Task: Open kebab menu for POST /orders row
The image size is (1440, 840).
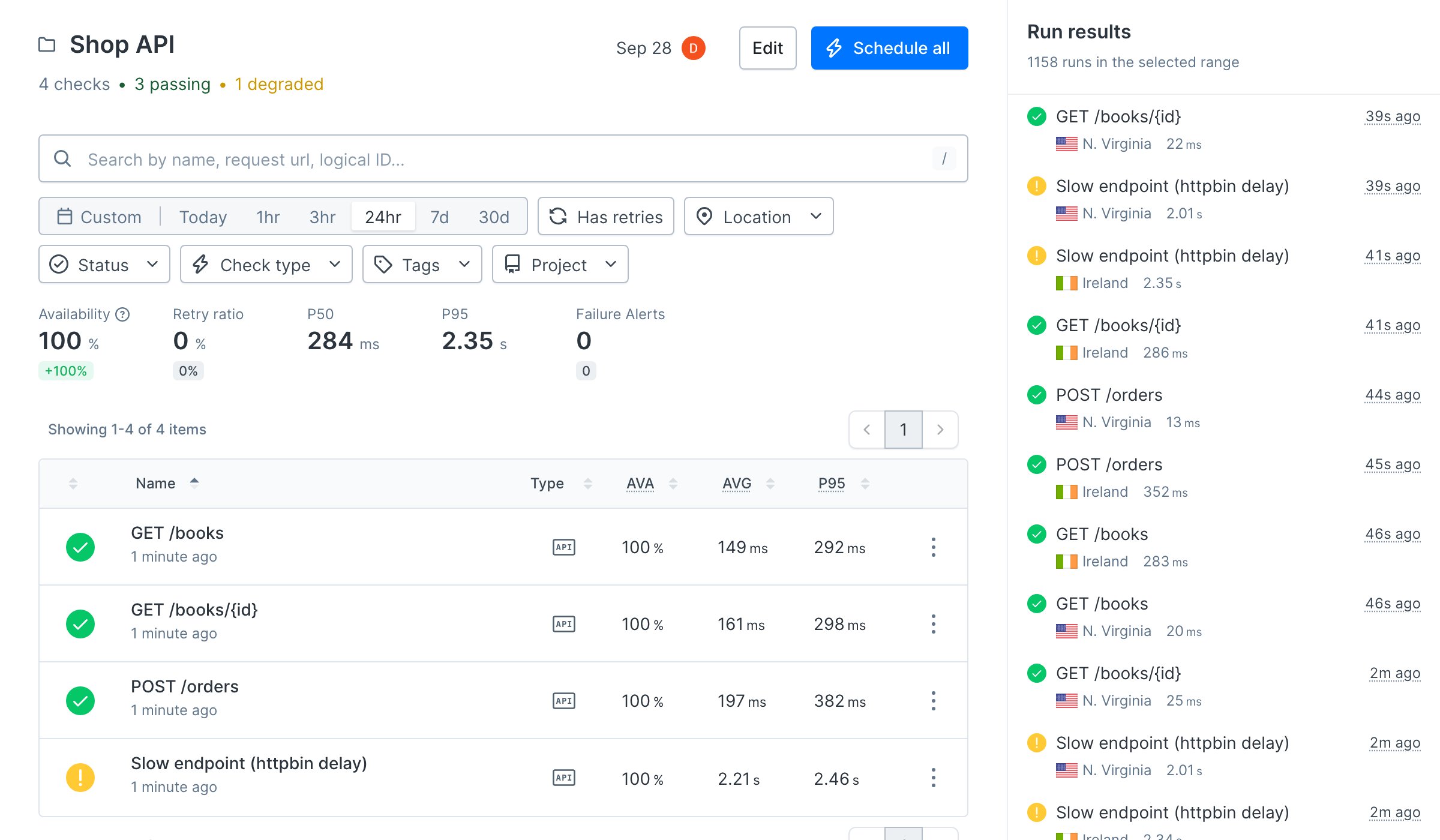Action: pos(933,701)
